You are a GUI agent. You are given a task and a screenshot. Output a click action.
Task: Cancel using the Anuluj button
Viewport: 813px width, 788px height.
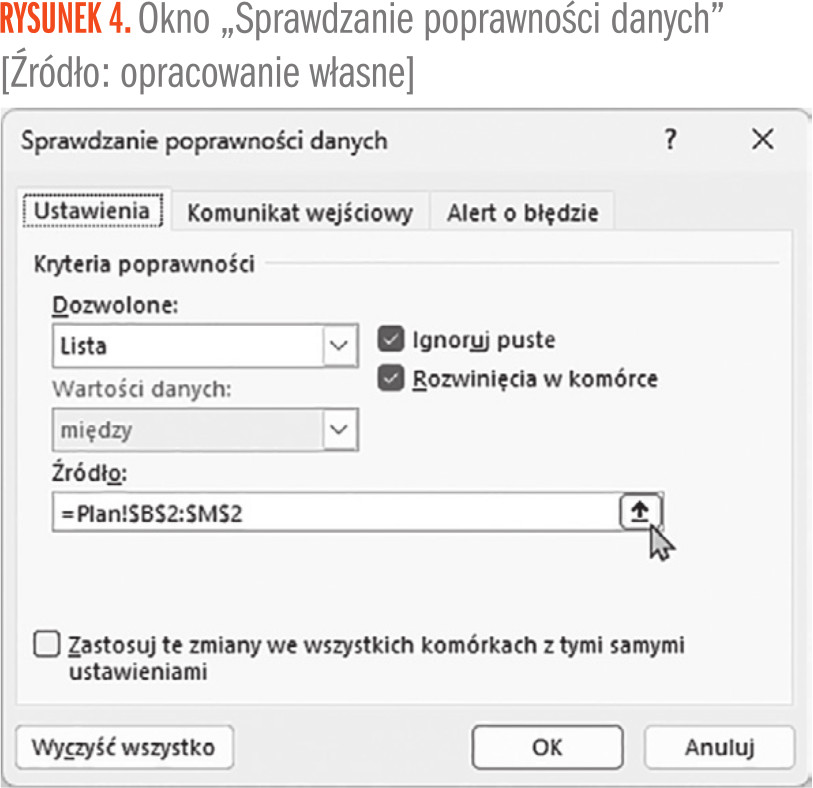tap(719, 747)
